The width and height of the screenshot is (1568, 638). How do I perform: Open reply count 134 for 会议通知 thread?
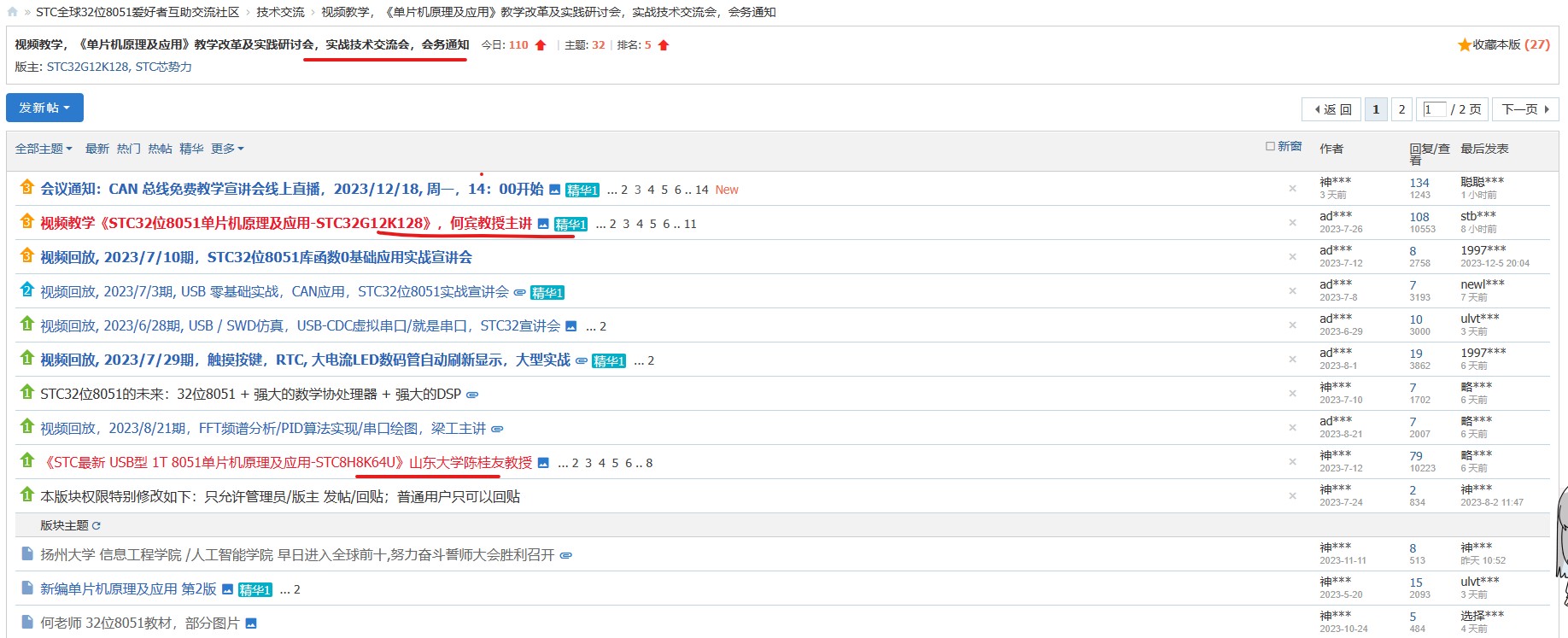point(1419,183)
